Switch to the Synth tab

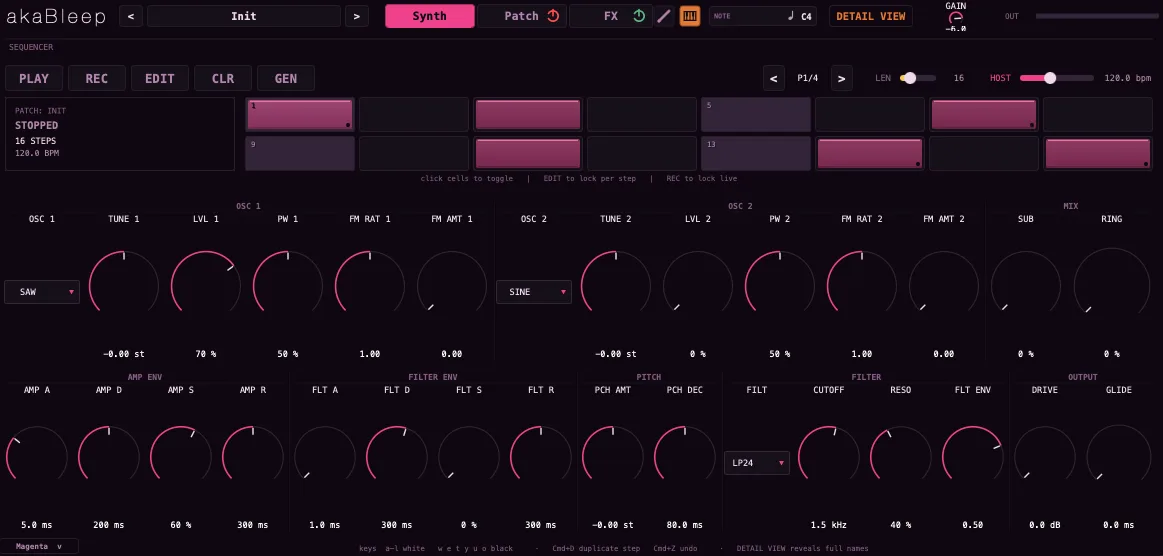[x=429, y=16]
